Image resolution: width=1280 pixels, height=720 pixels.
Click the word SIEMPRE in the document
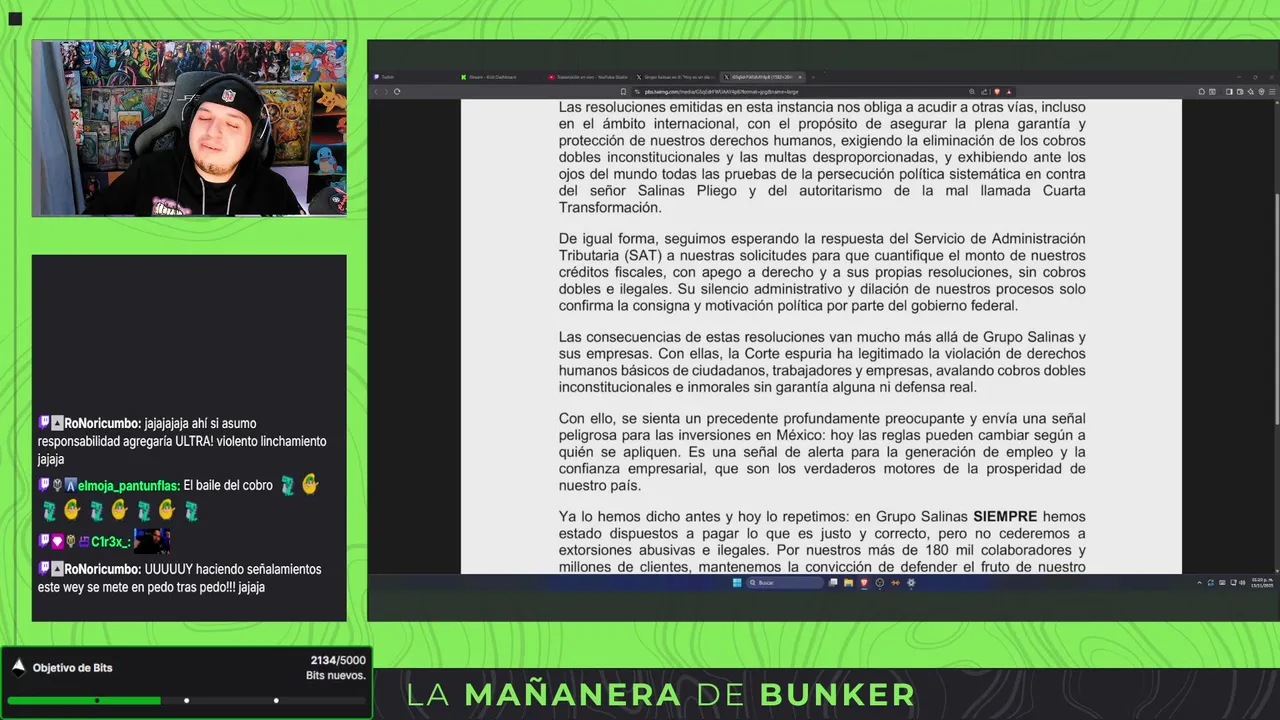(1005, 516)
